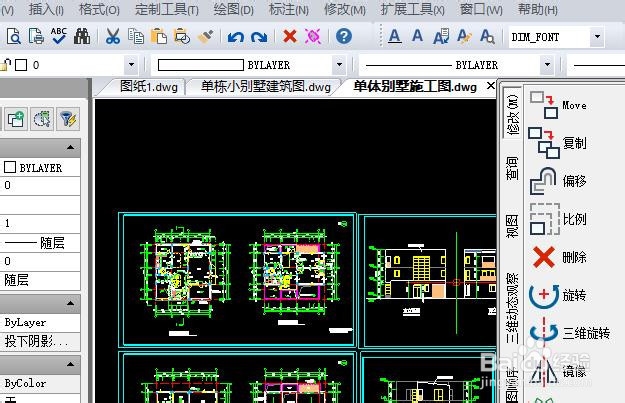Click the paste special clipboard icon
The image size is (625, 403).
[182, 37]
